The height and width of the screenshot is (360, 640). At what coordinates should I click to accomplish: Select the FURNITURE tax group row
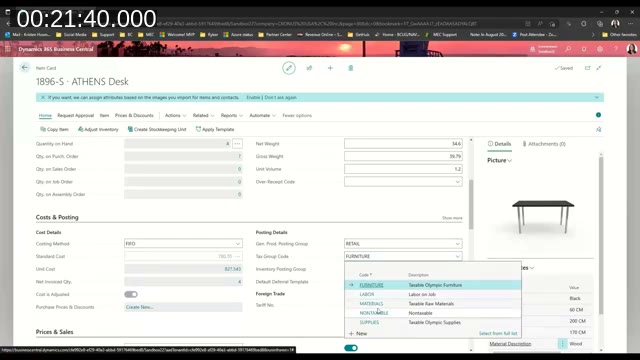(433, 285)
